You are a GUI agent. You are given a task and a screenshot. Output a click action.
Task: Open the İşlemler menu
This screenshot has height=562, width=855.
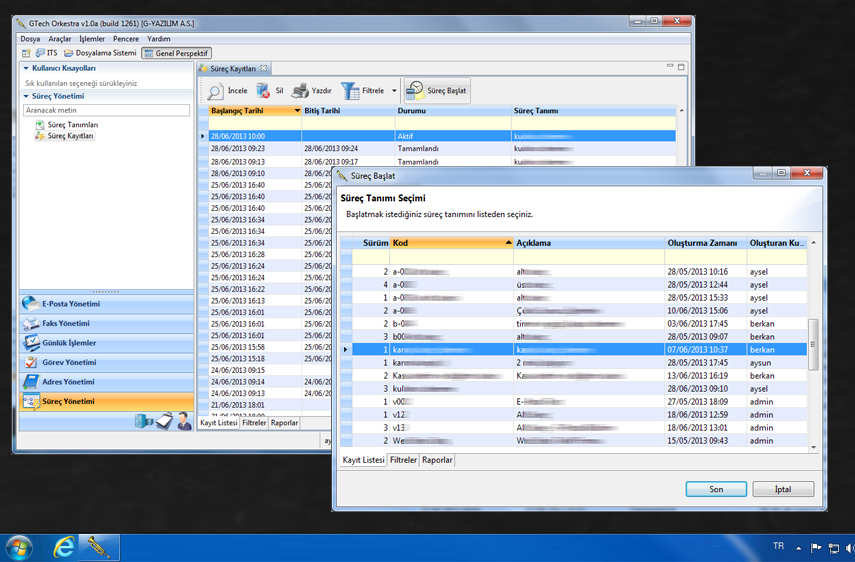92,39
